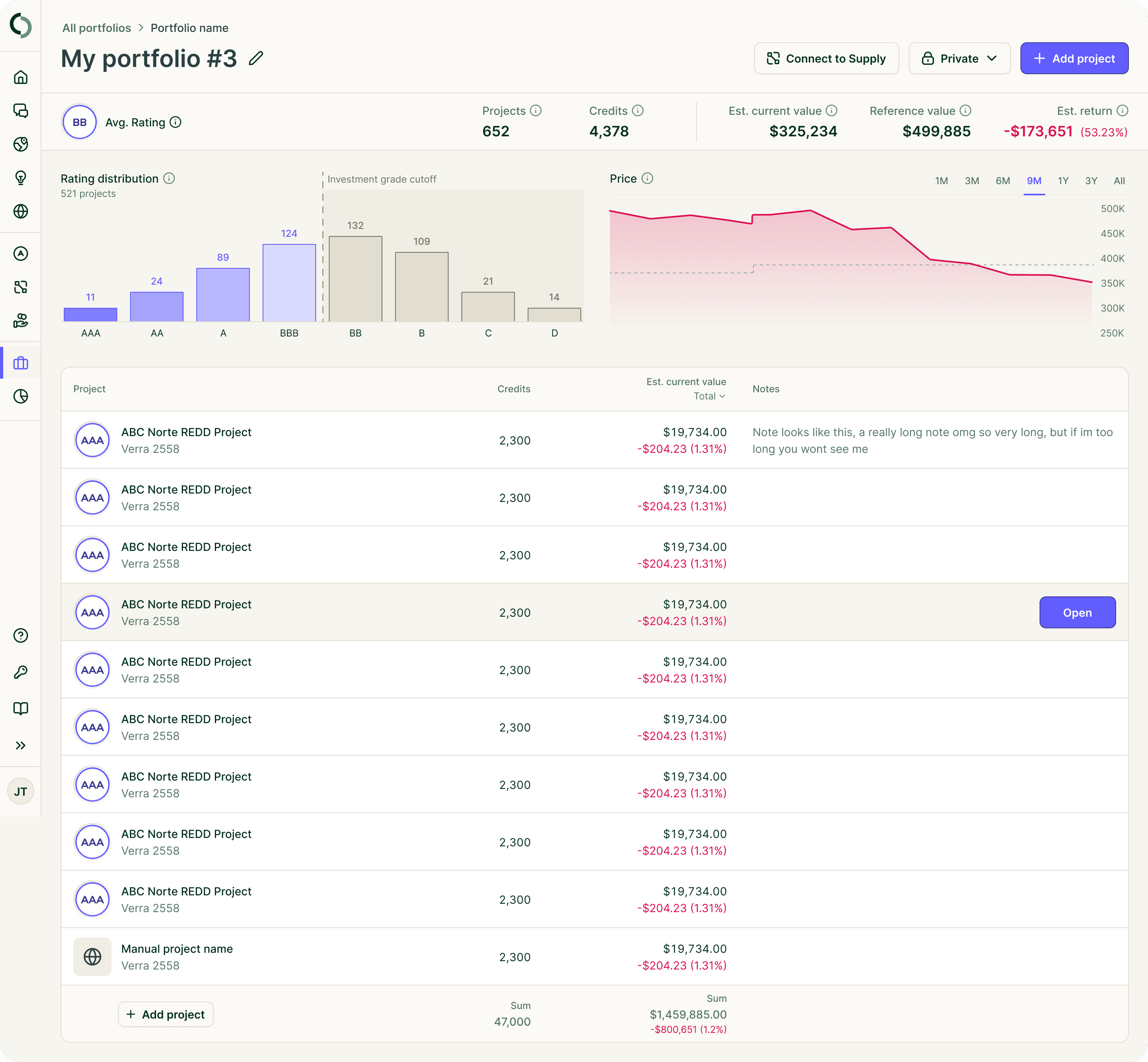Click the BBB bar in rating distribution
Screen dimensions: 1148x1062
289,282
